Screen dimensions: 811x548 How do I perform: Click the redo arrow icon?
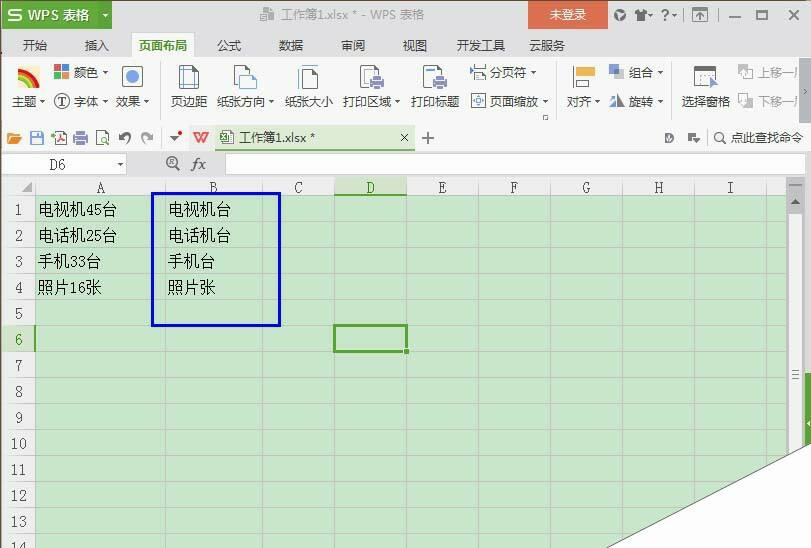click(147, 138)
